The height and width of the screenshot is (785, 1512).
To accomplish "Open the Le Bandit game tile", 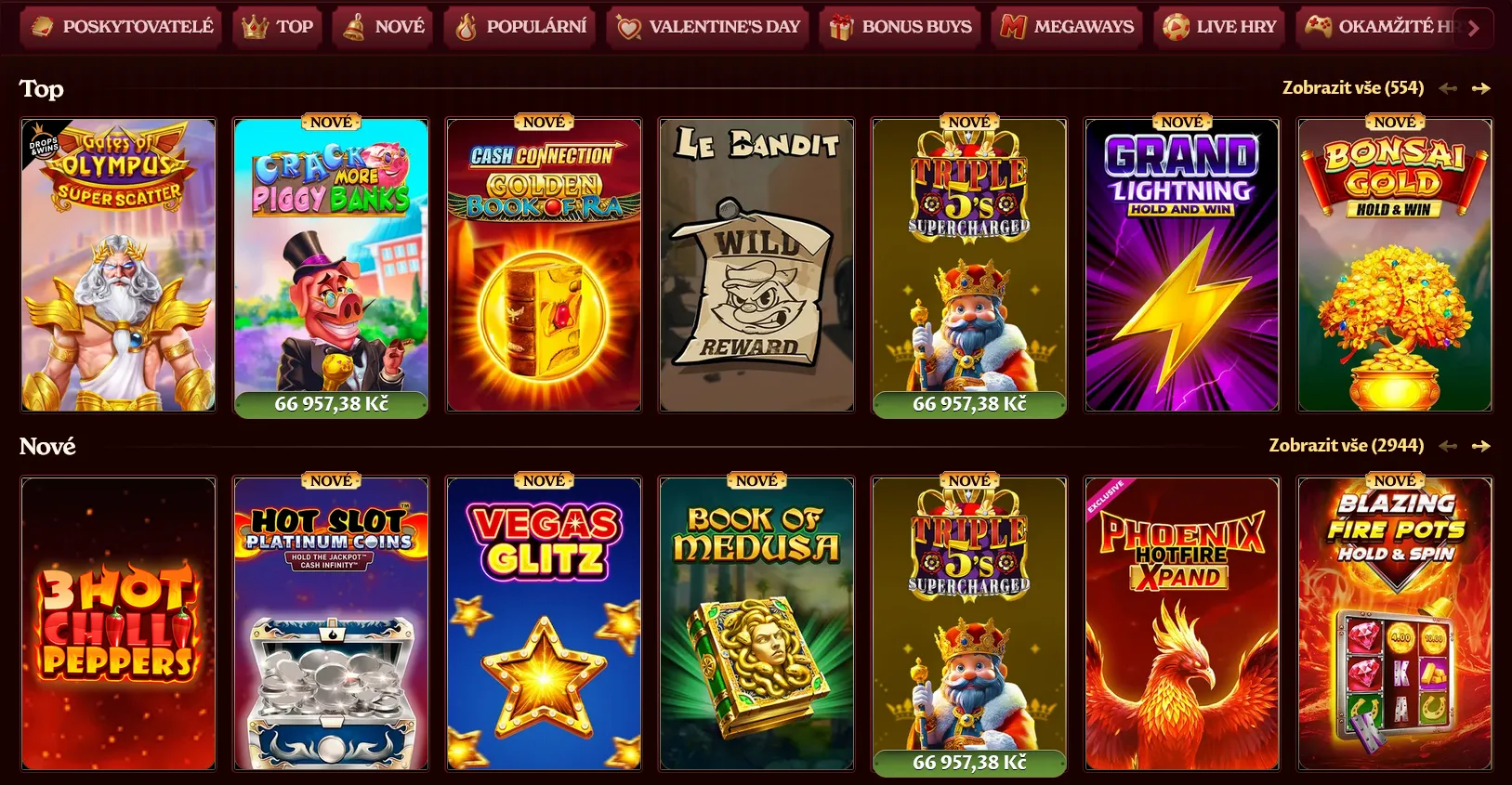I will point(756,265).
